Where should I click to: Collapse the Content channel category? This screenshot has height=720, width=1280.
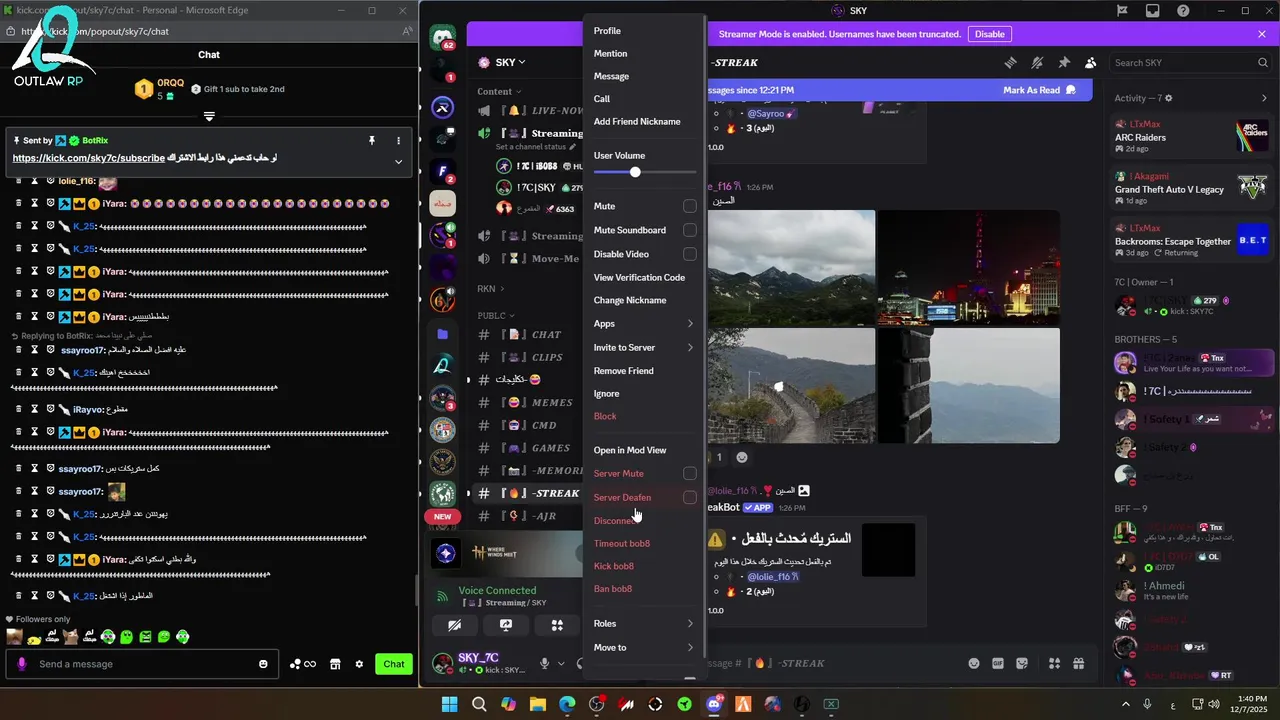[x=497, y=91]
